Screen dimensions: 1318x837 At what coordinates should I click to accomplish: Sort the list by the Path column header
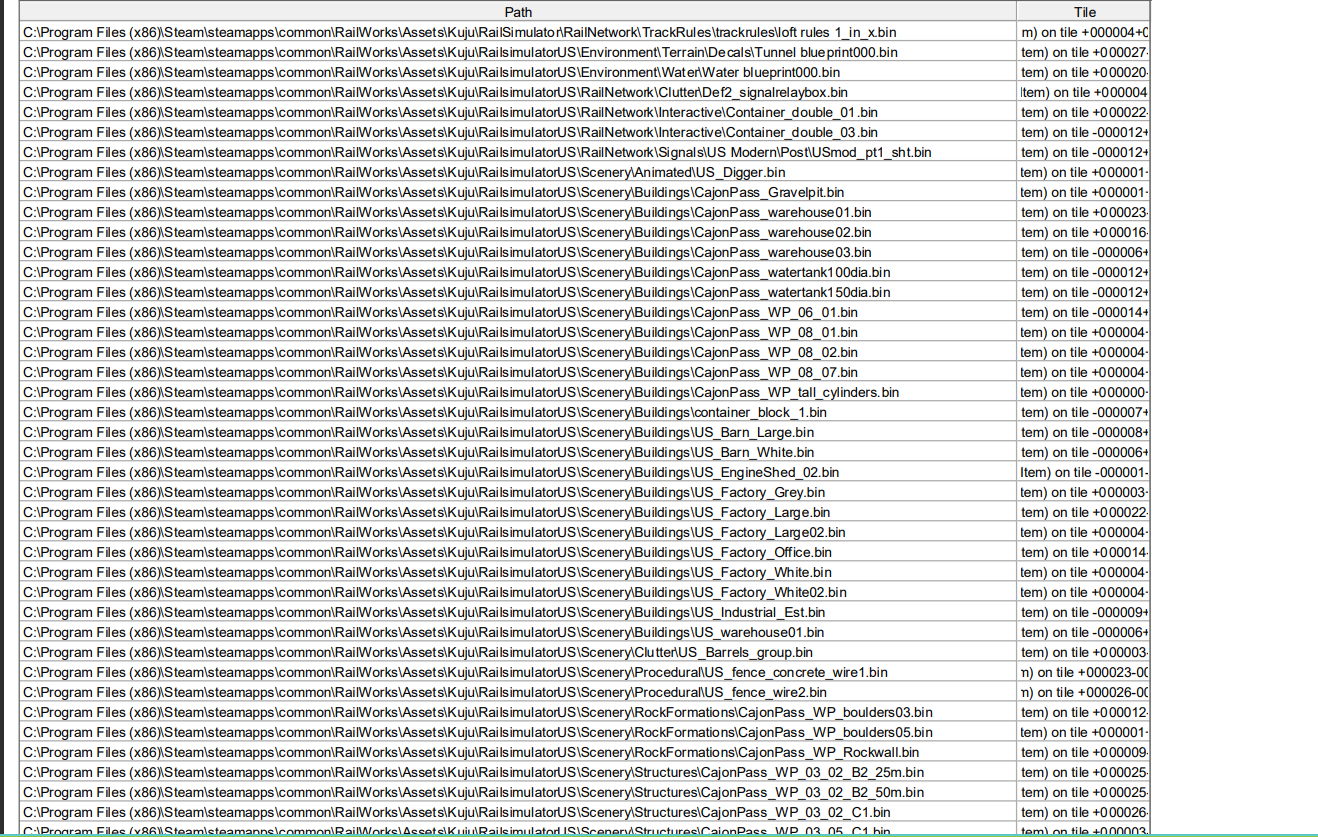pos(518,12)
